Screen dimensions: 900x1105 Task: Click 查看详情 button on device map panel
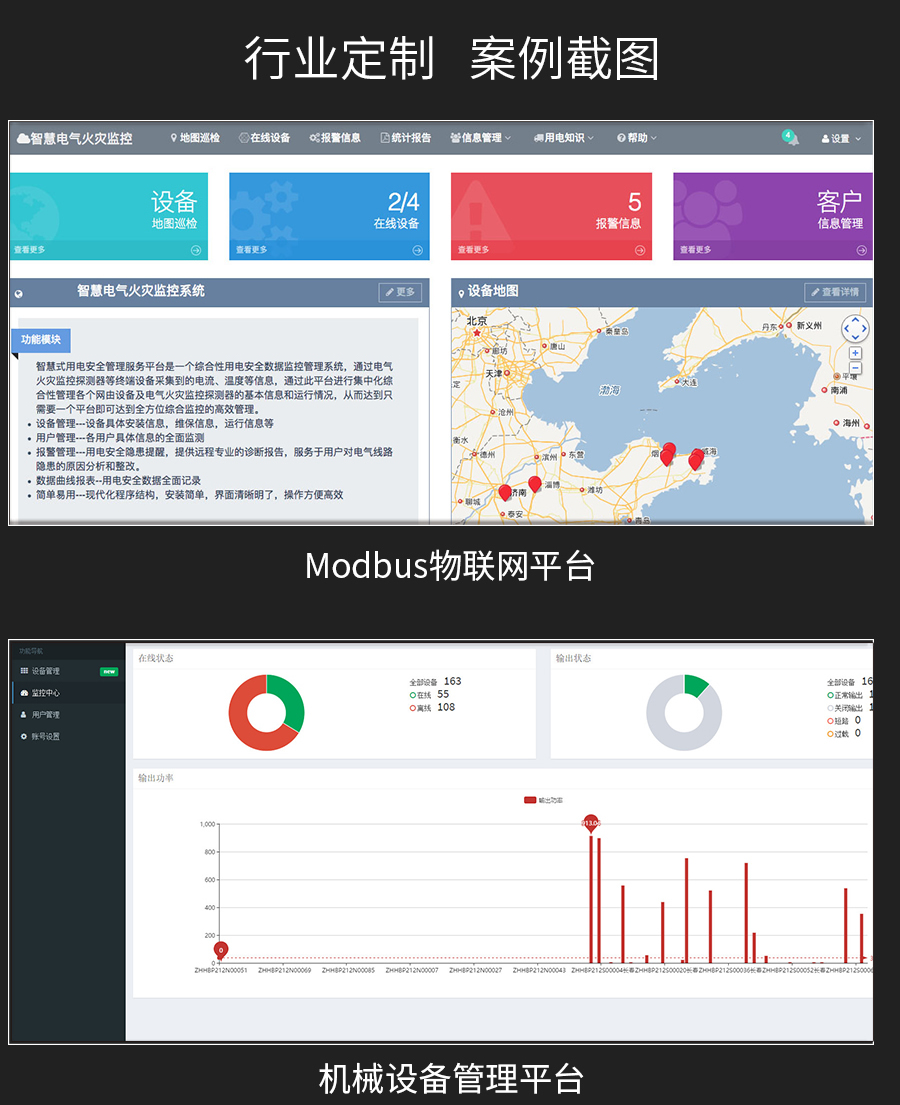click(835, 292)
